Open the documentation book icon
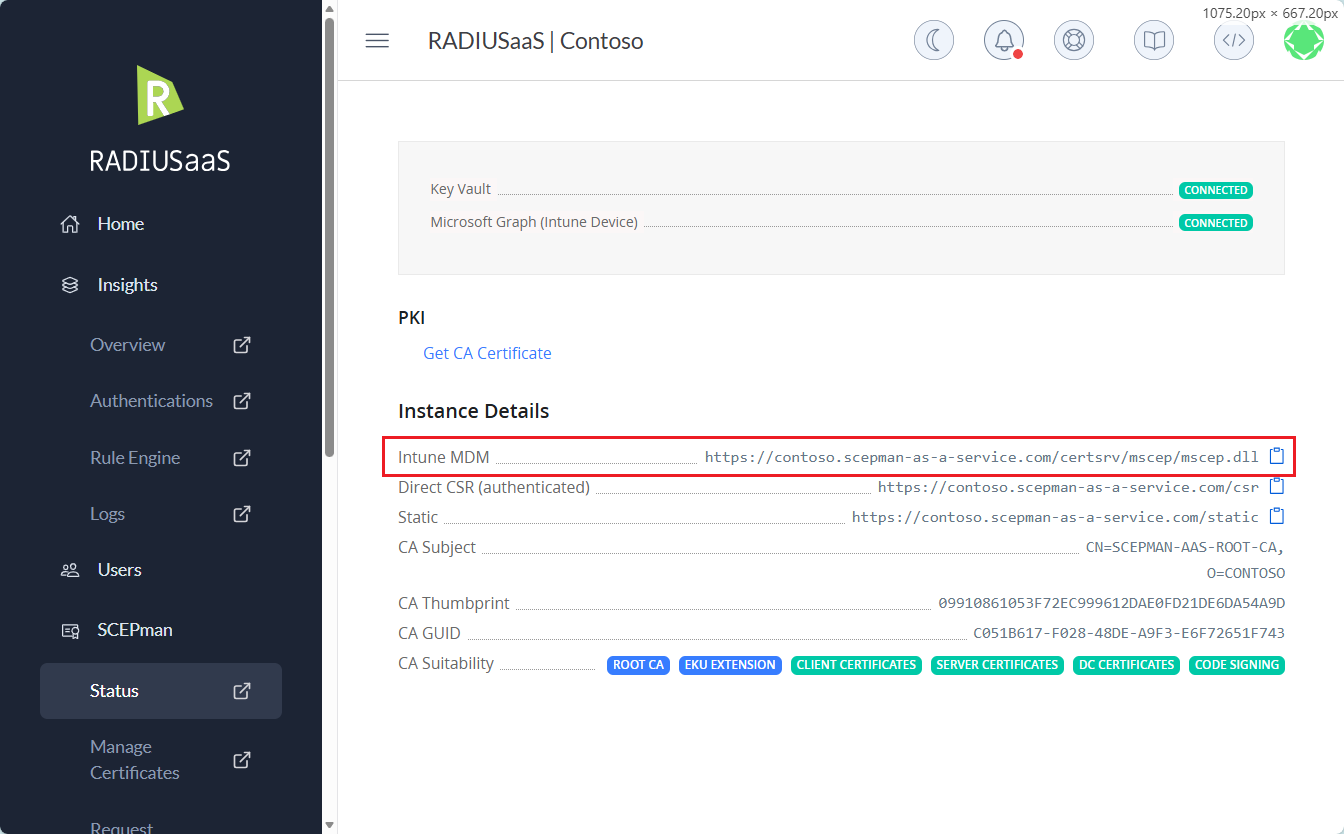Image resolution: width=1344 pixels, height=834 pixels. pos(1154,41)
